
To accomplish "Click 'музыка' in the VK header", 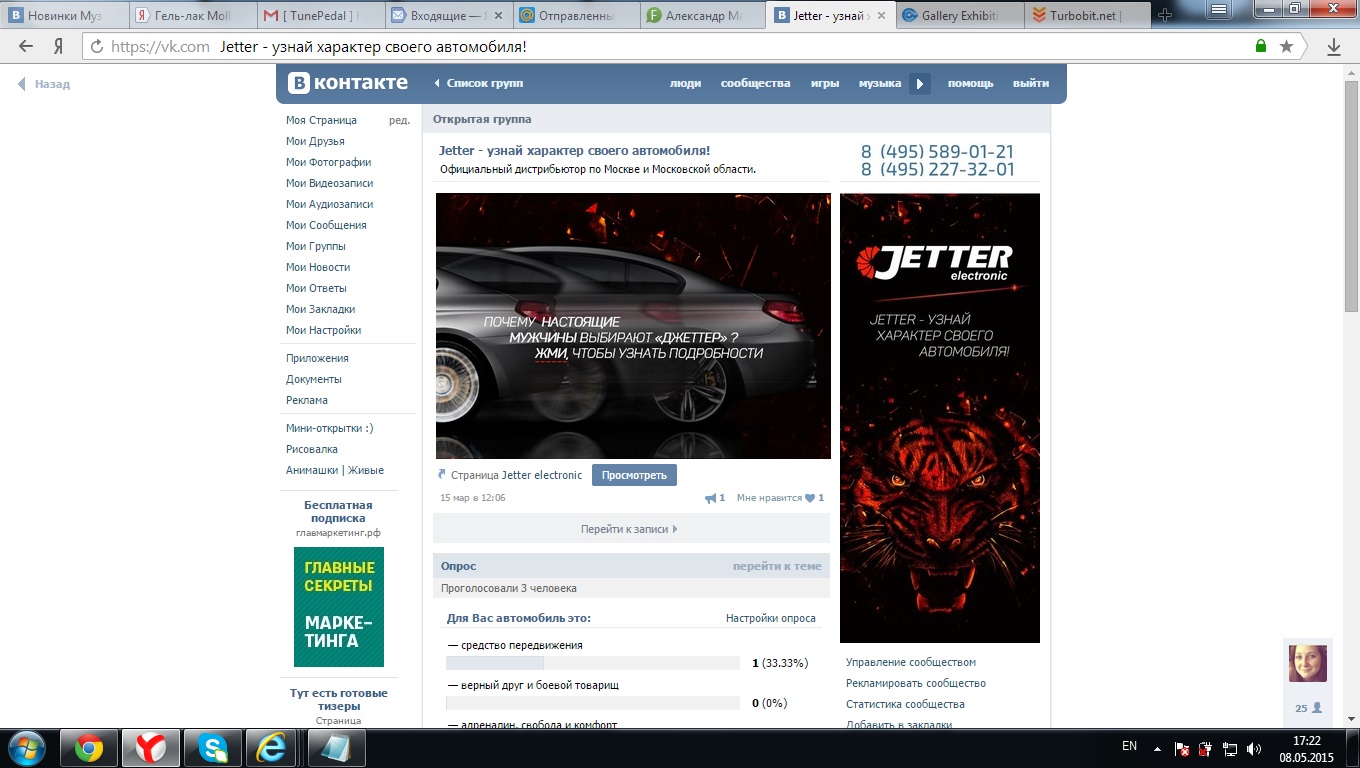I will point(880,84).
